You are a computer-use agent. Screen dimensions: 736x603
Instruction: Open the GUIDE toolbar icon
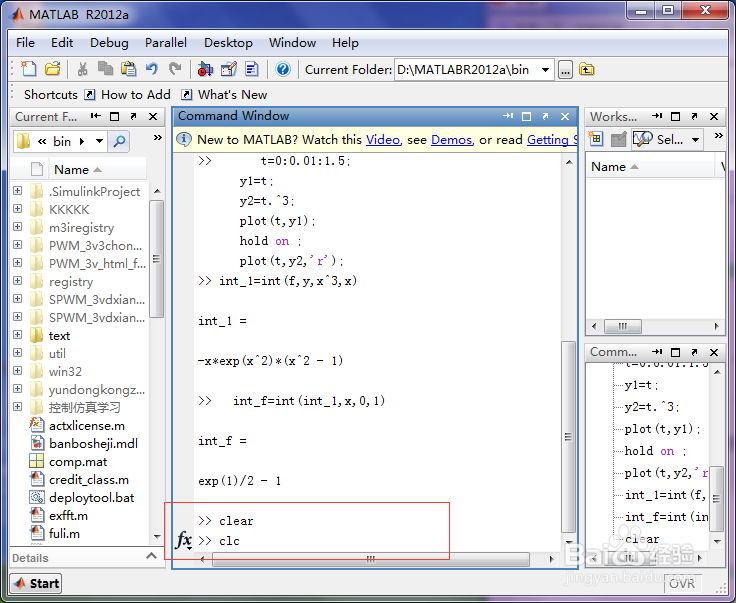[x=229, y=69]
